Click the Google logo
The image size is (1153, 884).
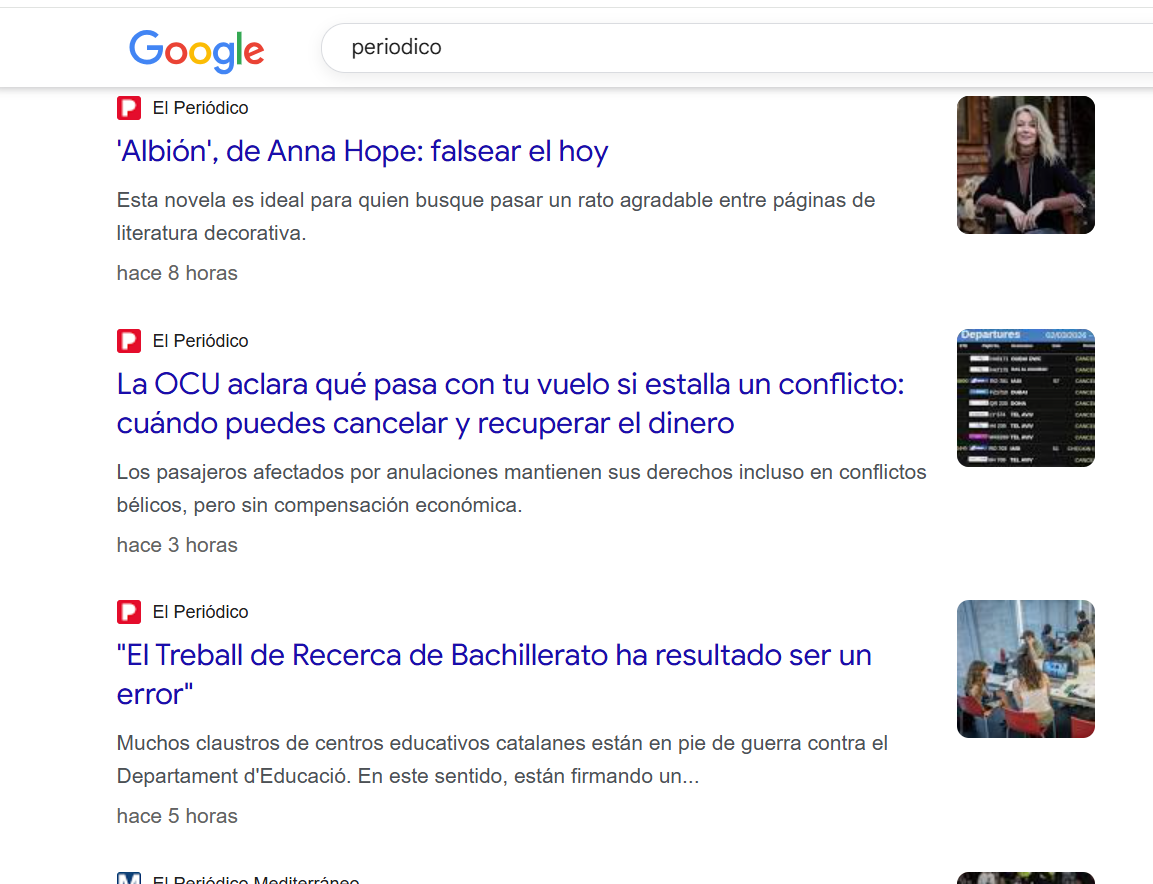click(196, 50)
